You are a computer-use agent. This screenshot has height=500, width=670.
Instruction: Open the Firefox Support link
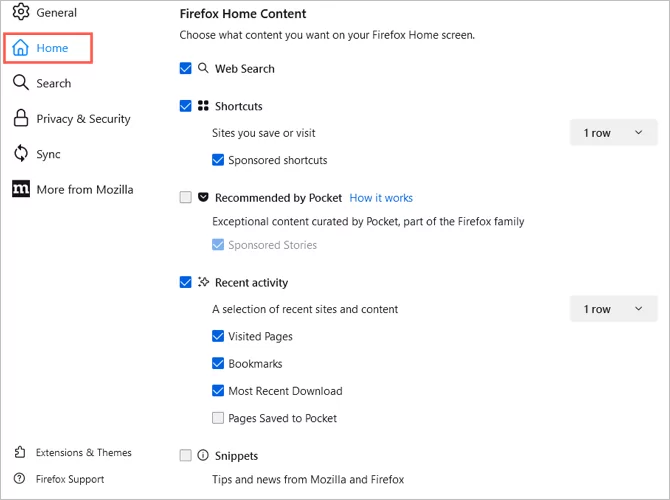[69, 479]
